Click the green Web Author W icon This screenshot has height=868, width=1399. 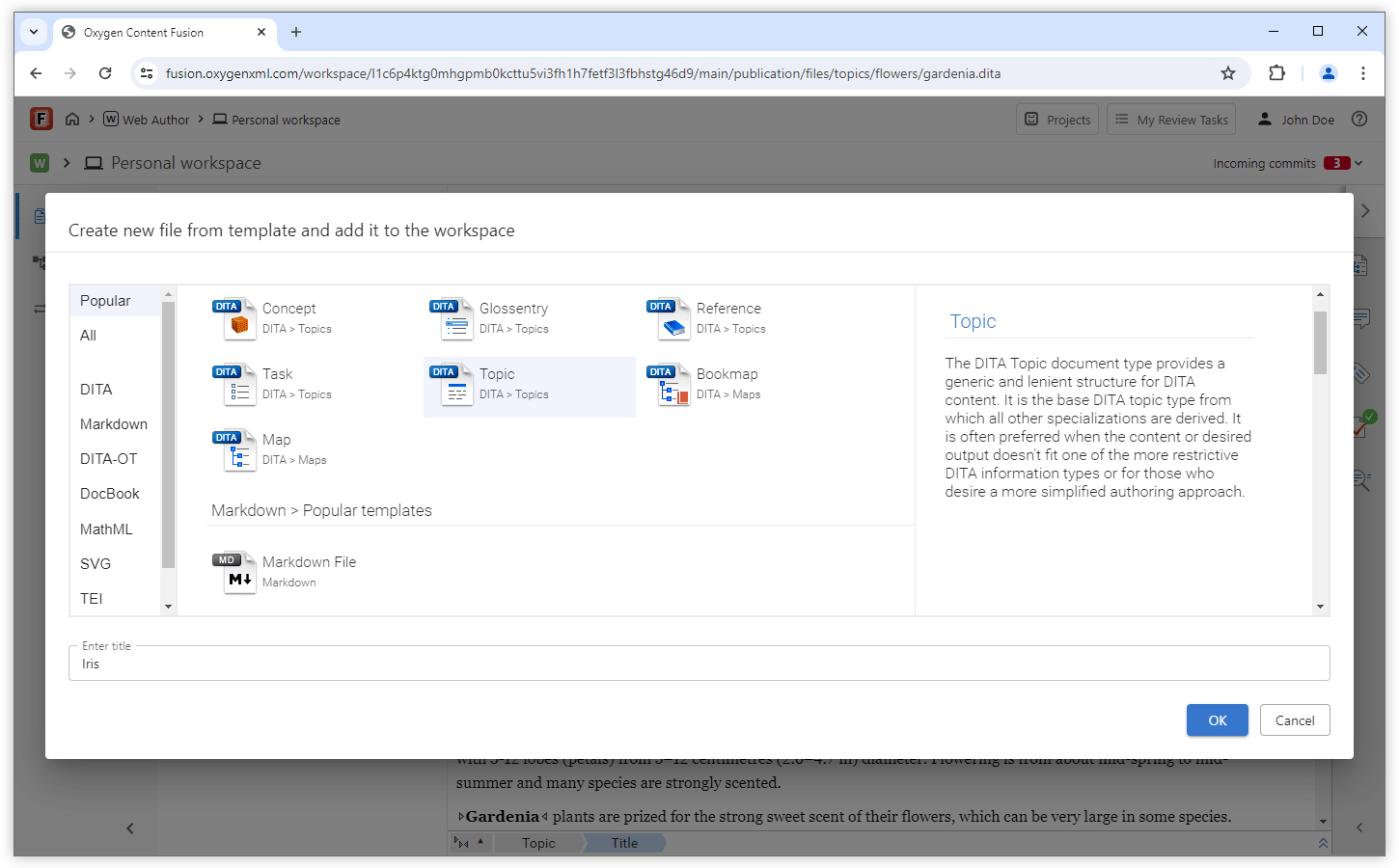tap(40, 163)
